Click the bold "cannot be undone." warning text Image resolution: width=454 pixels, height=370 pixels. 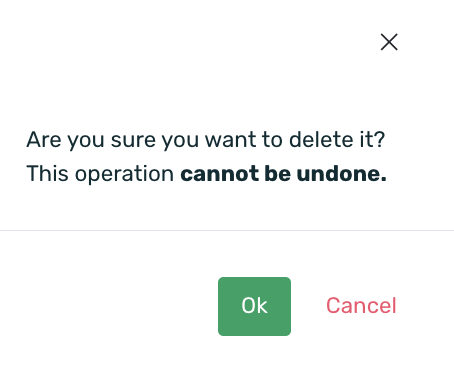(283, 174)
